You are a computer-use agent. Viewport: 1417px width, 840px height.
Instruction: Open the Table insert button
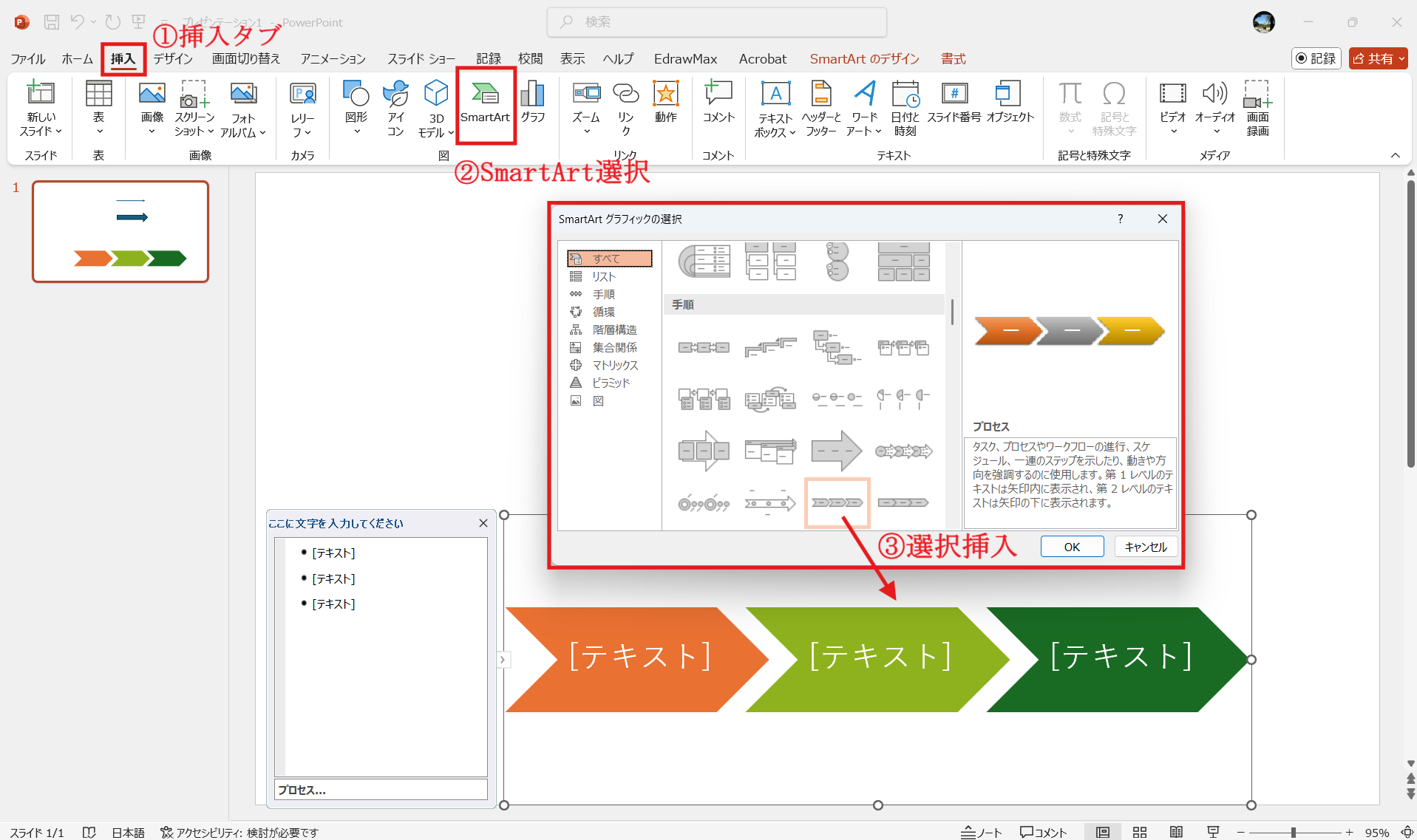pyautogui.click(x=98, y=108)
